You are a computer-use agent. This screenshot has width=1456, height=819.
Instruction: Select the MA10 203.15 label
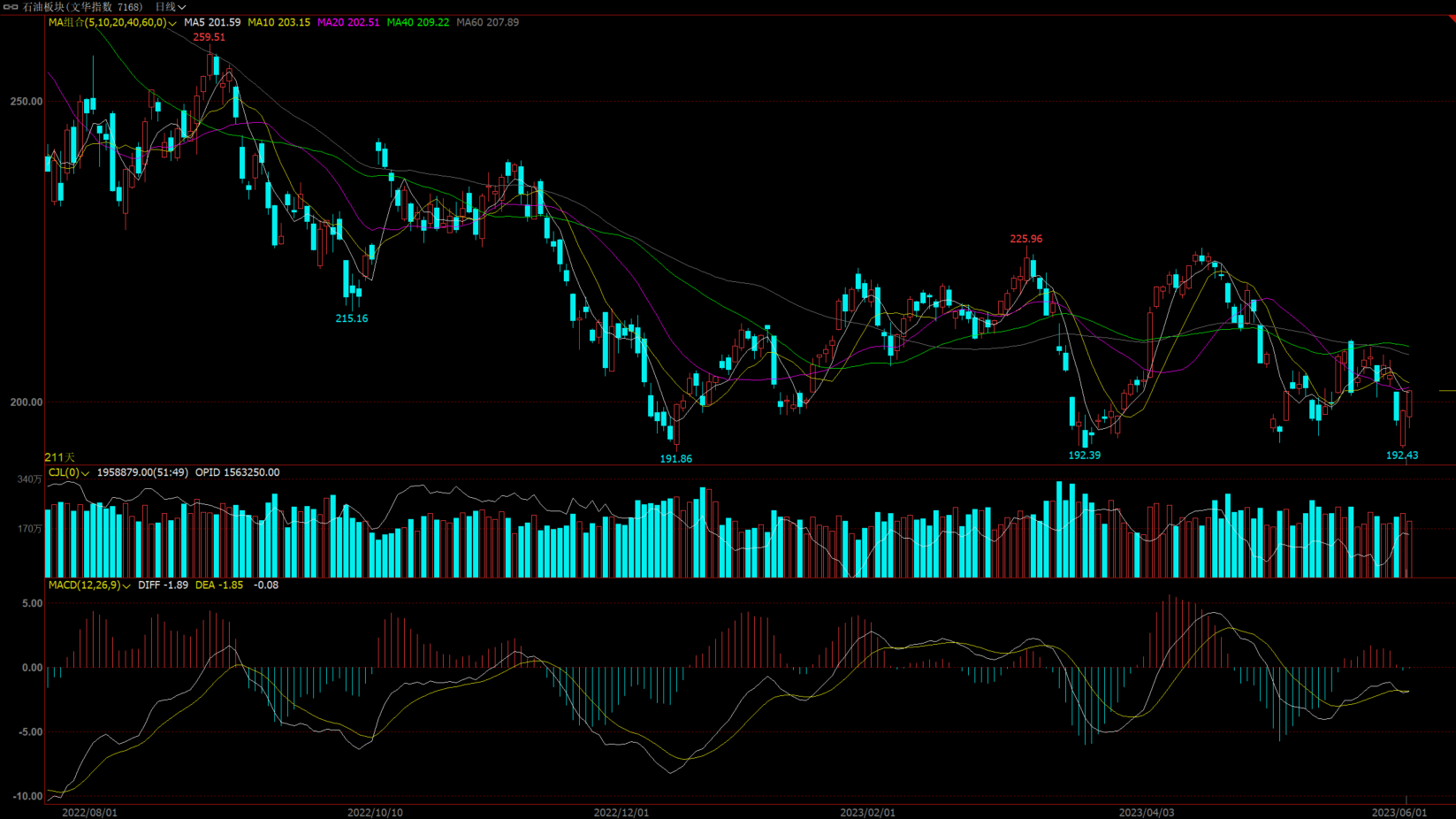pyautogui.click(x=278, y=23)
